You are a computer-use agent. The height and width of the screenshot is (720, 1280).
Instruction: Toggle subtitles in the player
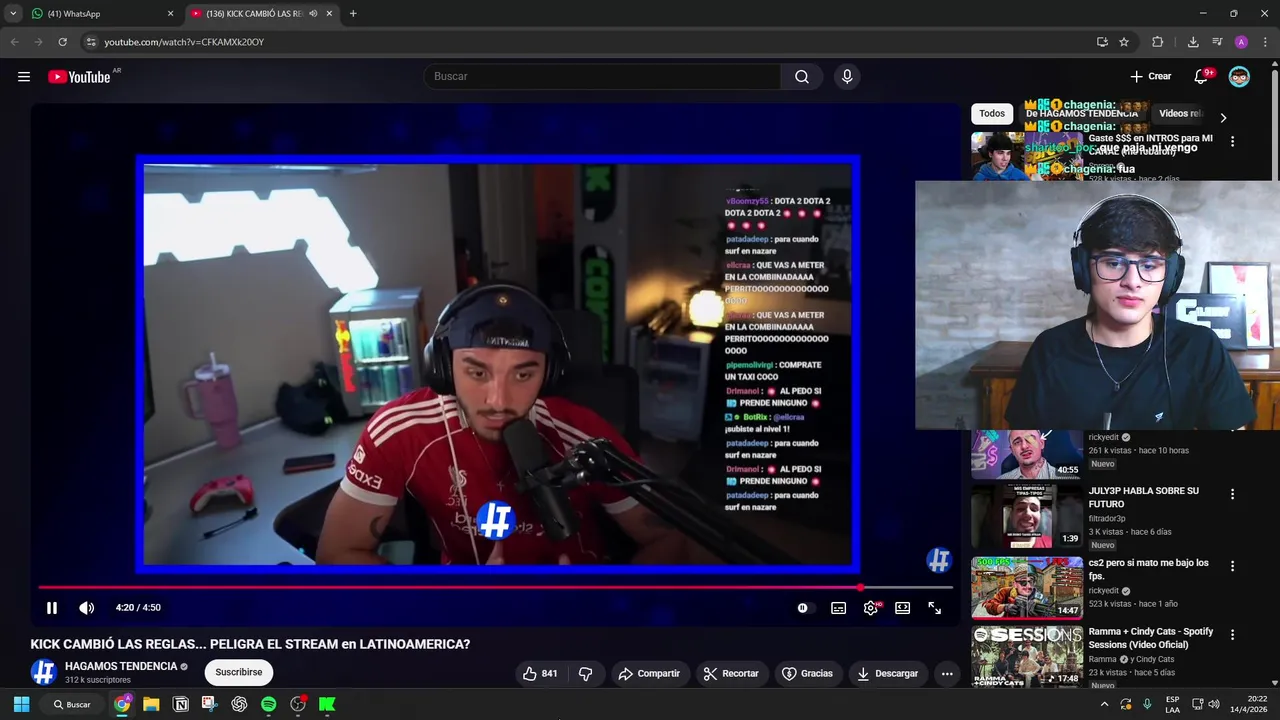click(839, 608)
